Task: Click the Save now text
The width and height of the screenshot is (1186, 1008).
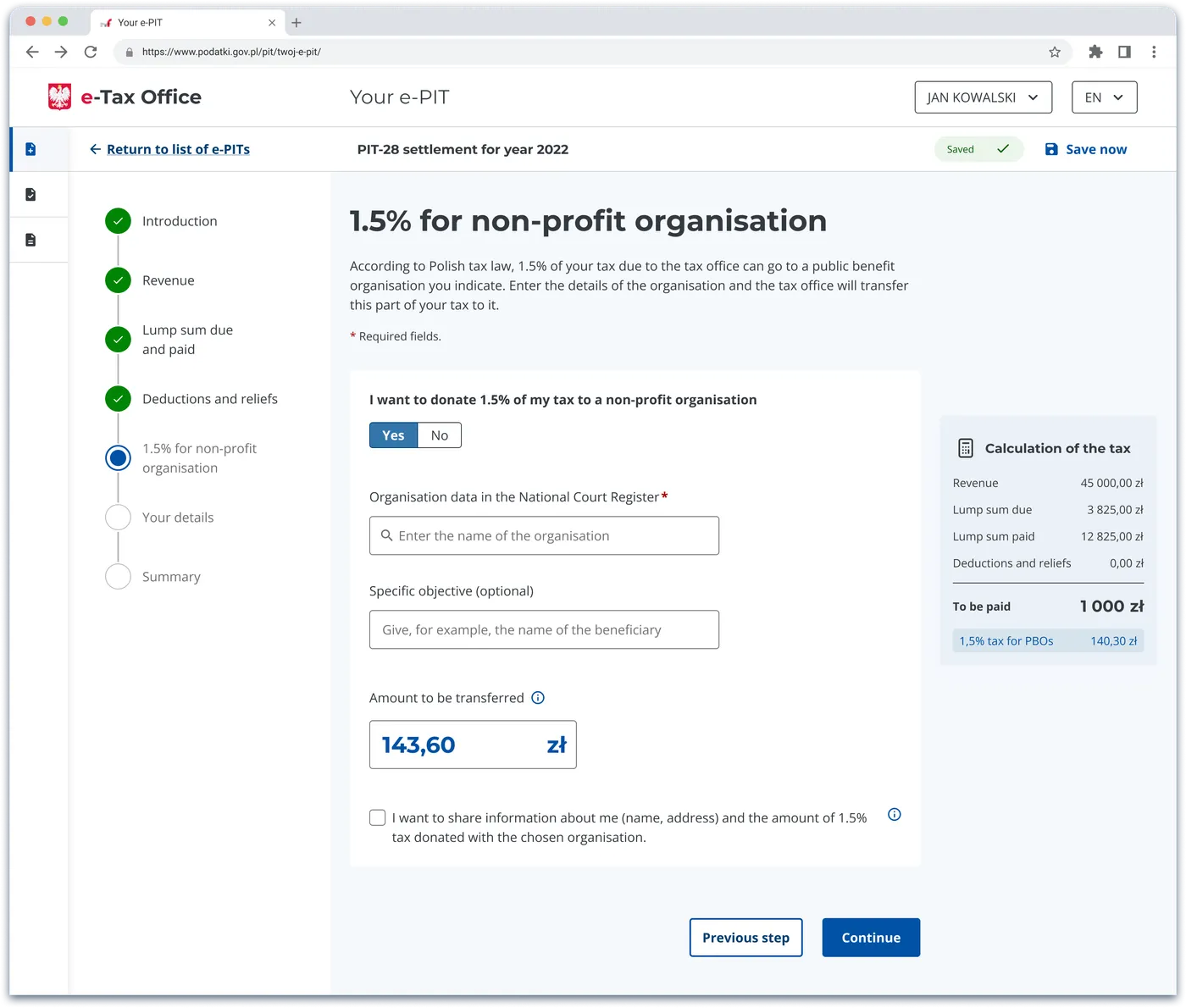Action: (x=1096, y=149)
